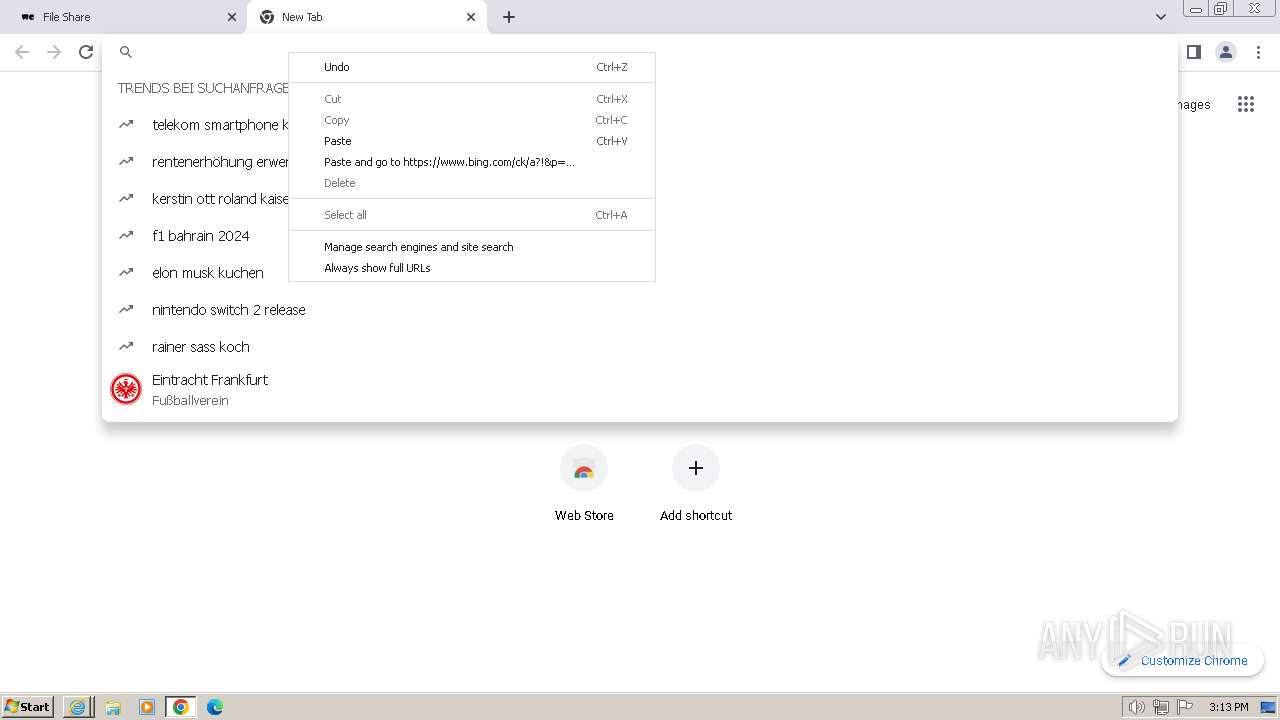Open the Windows Start menu

click(x=28, y=706)
